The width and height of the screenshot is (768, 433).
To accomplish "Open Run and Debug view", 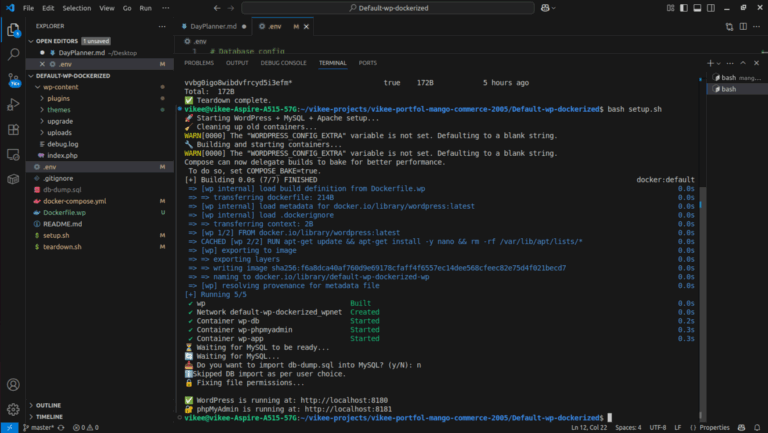I will [13, 105].
